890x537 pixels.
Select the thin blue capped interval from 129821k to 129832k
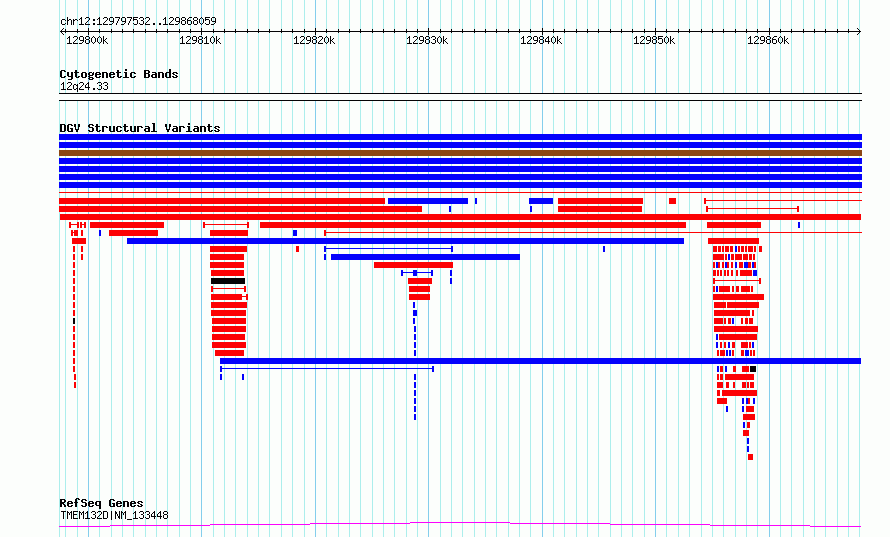(x=388, y=249)
